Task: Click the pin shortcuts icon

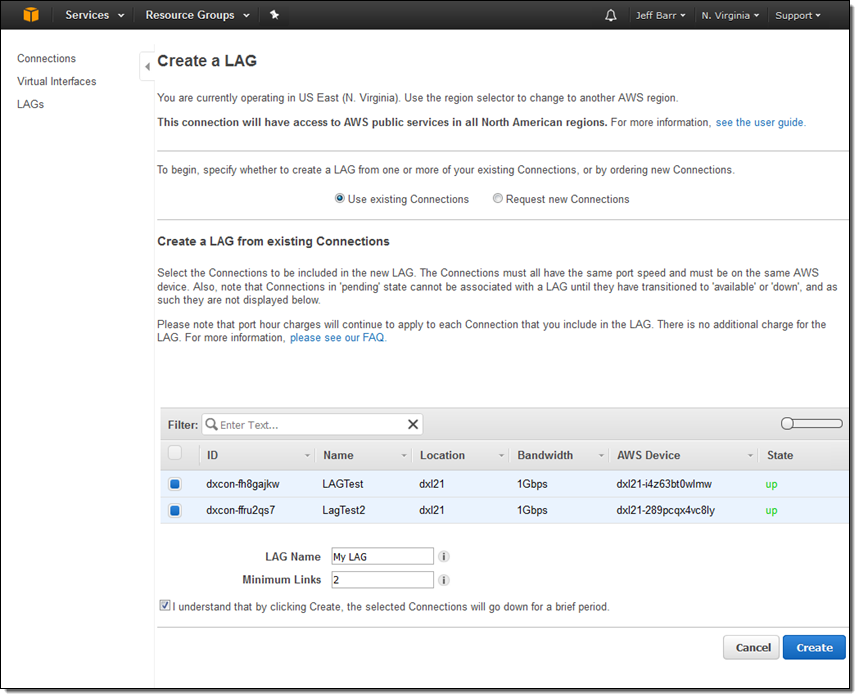Action: pos(274,15)
